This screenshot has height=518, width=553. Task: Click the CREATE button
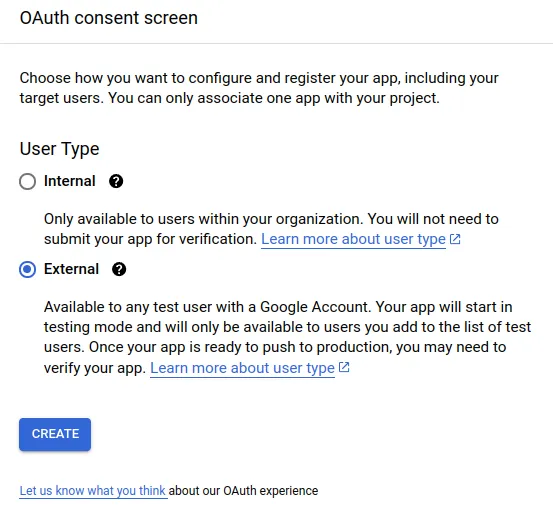(x=55, y=434)
